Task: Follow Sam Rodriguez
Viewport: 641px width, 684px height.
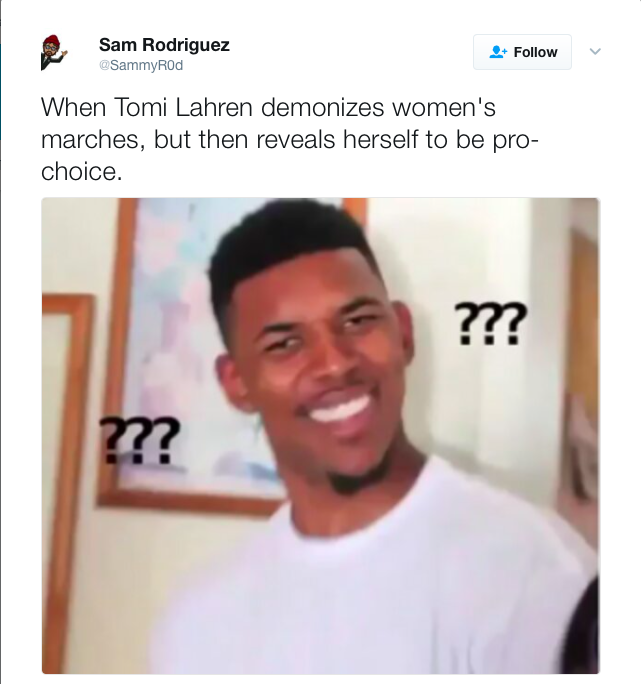Action: 522,52
